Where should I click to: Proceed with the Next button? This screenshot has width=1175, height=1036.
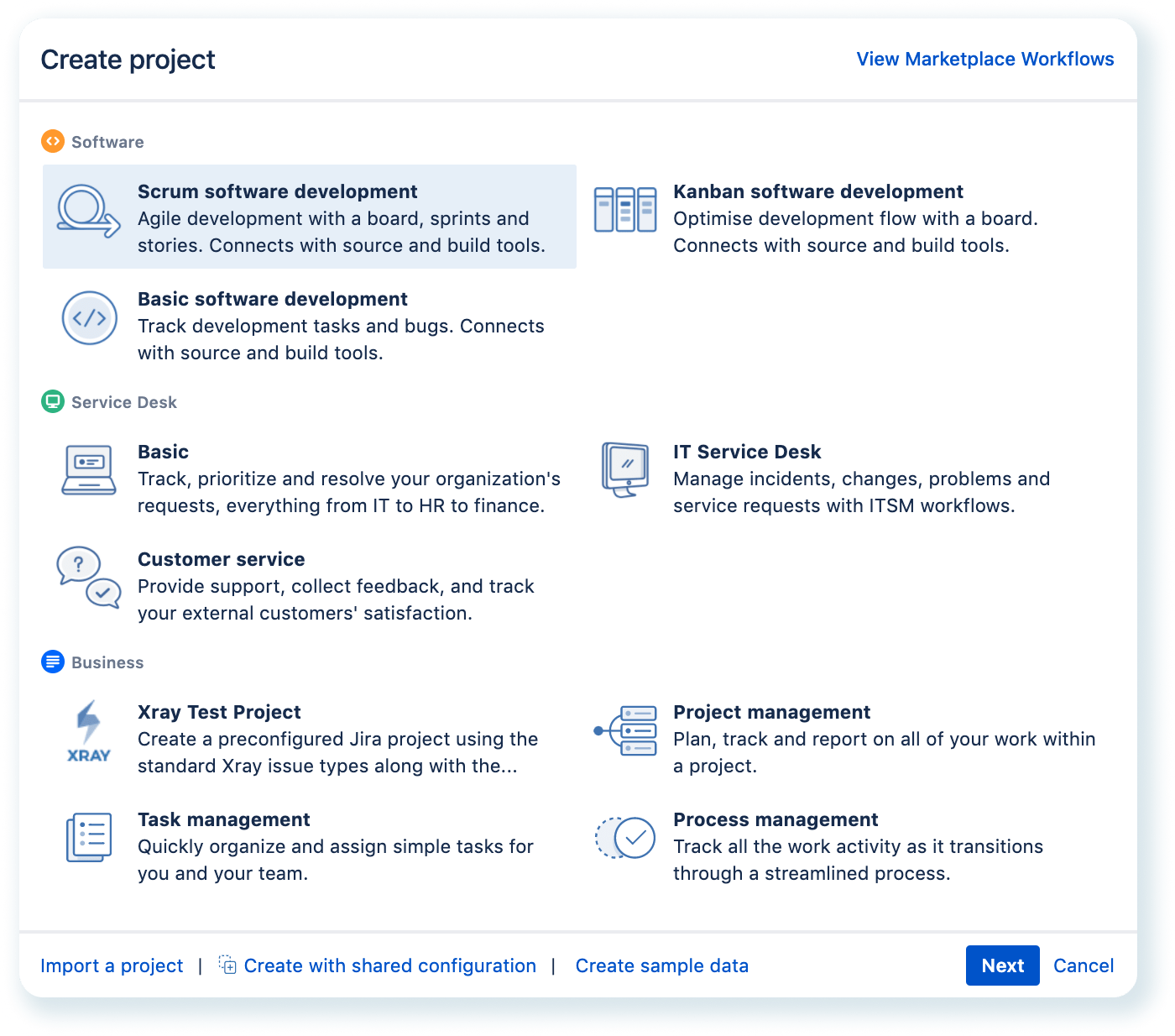(1003, 965)
